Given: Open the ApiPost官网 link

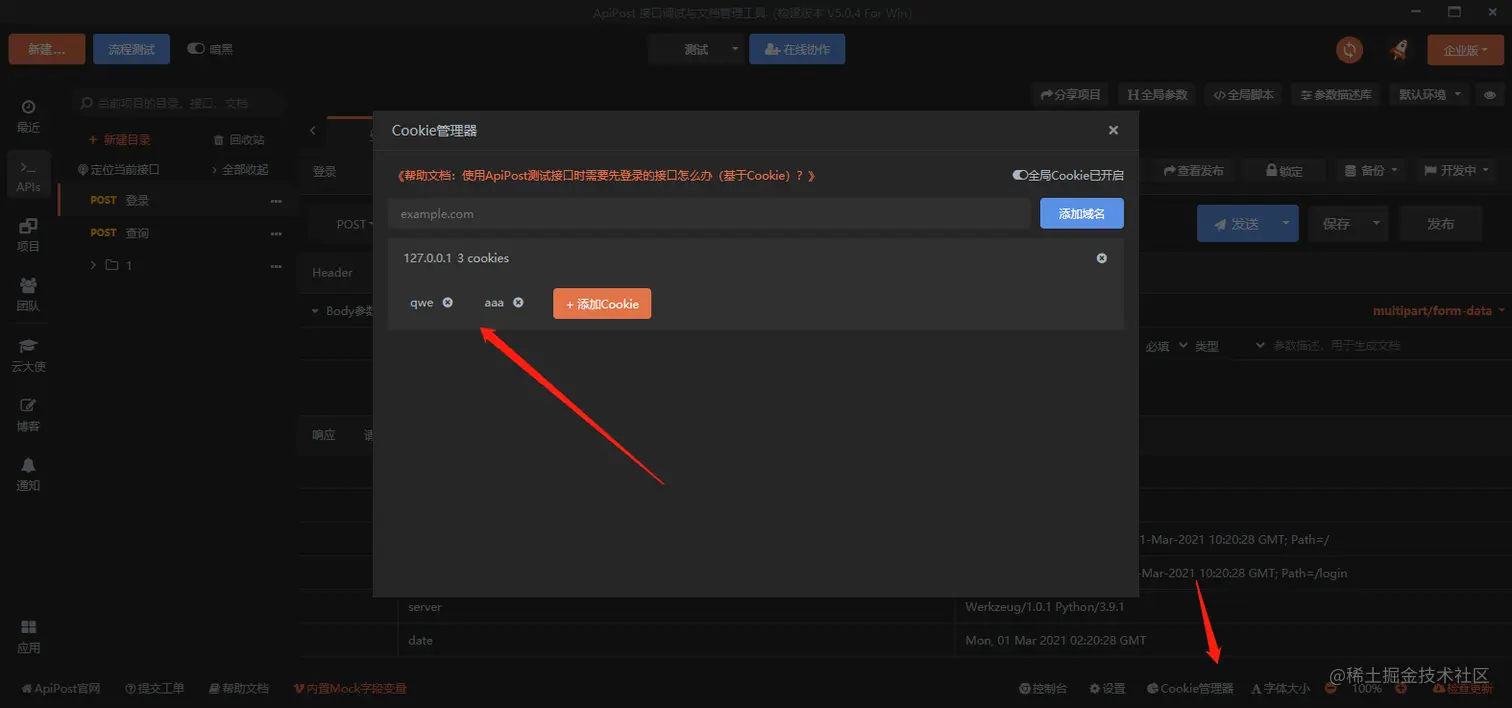Looking at the screenshot, I should pos(61,689).
